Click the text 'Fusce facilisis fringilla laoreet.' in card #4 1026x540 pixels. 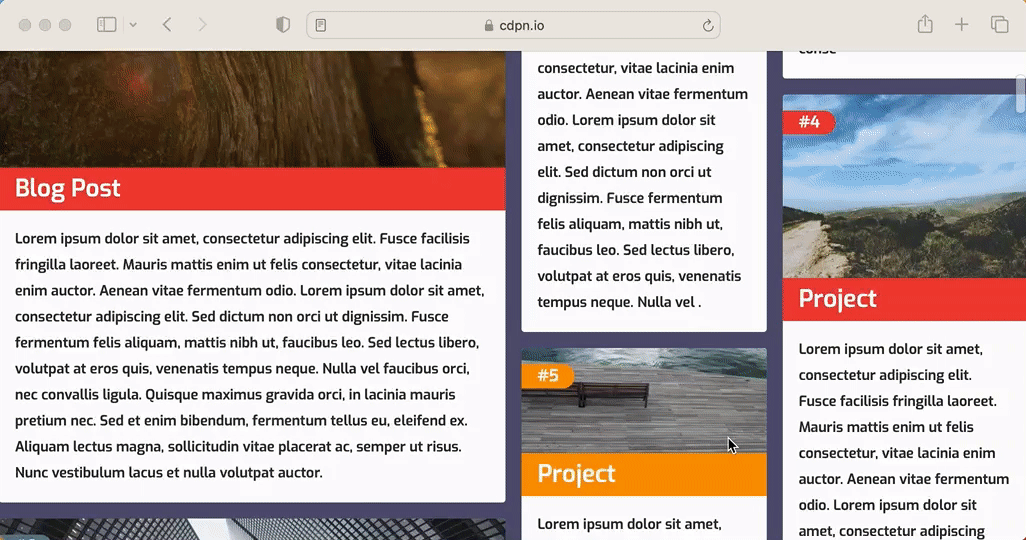(x=897, y=401)
